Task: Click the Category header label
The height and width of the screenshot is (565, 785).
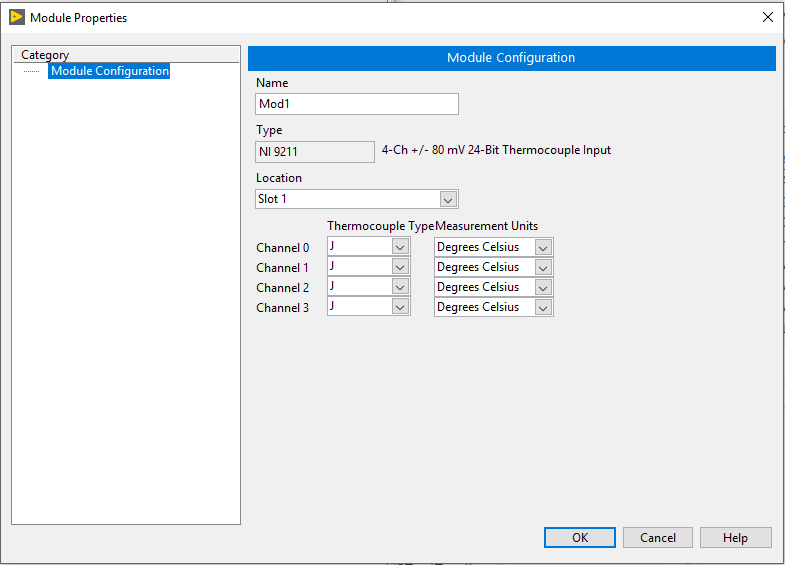Action: click(45, 55)
